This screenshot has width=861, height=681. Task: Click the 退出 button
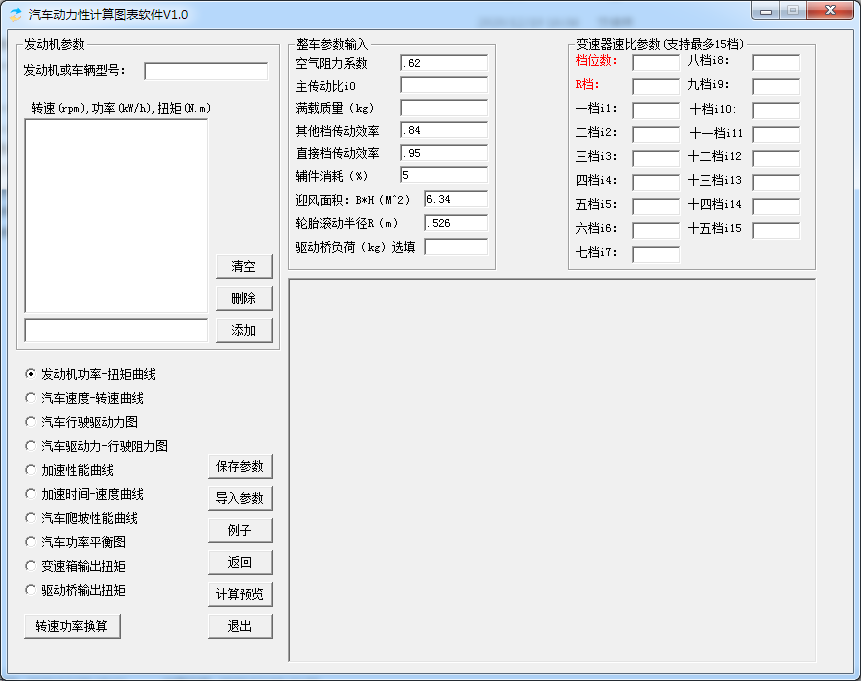click(x=240, y=626)
